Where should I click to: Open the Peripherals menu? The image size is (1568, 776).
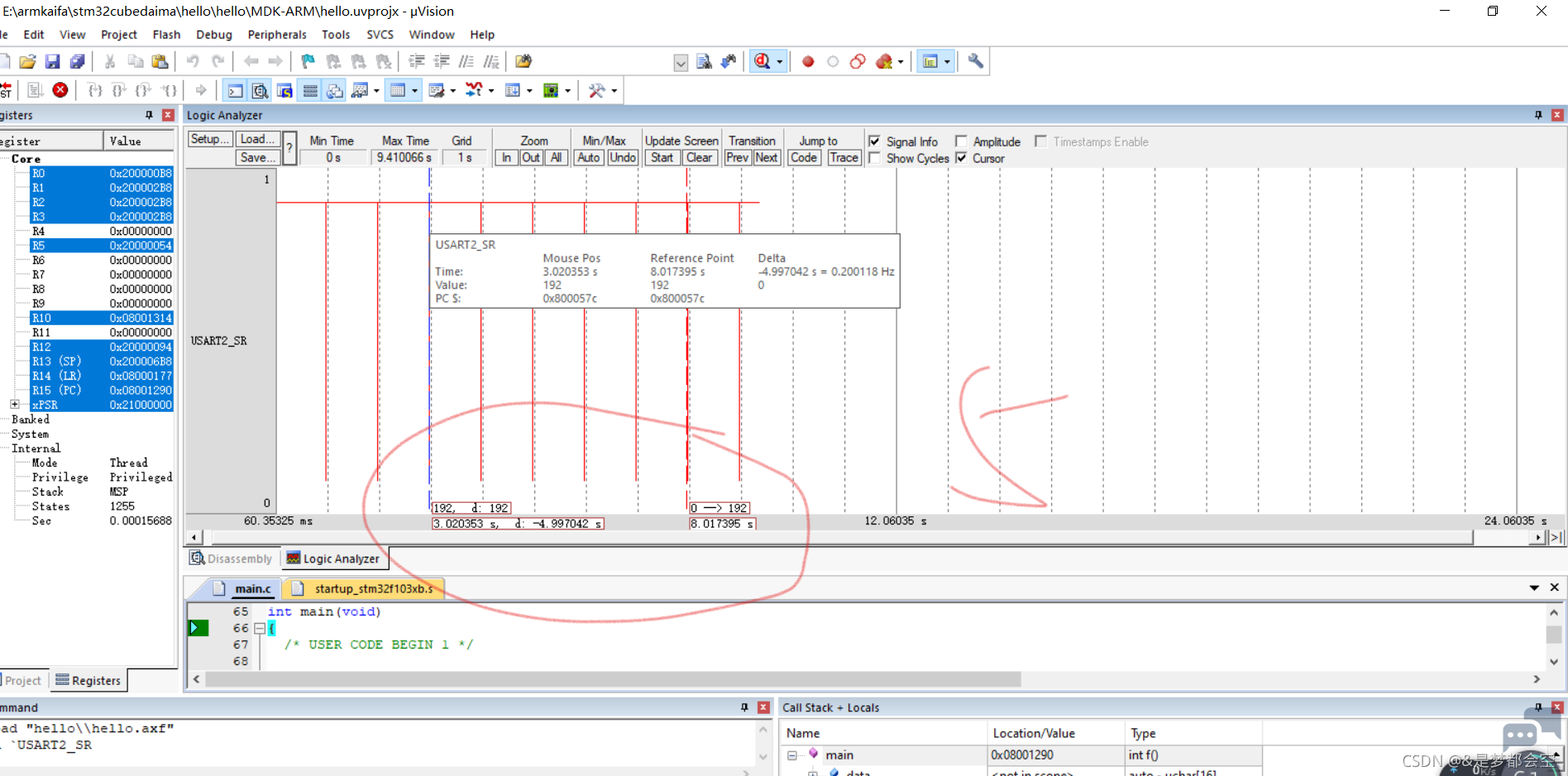pyautogui.click(x=277, y=35)
